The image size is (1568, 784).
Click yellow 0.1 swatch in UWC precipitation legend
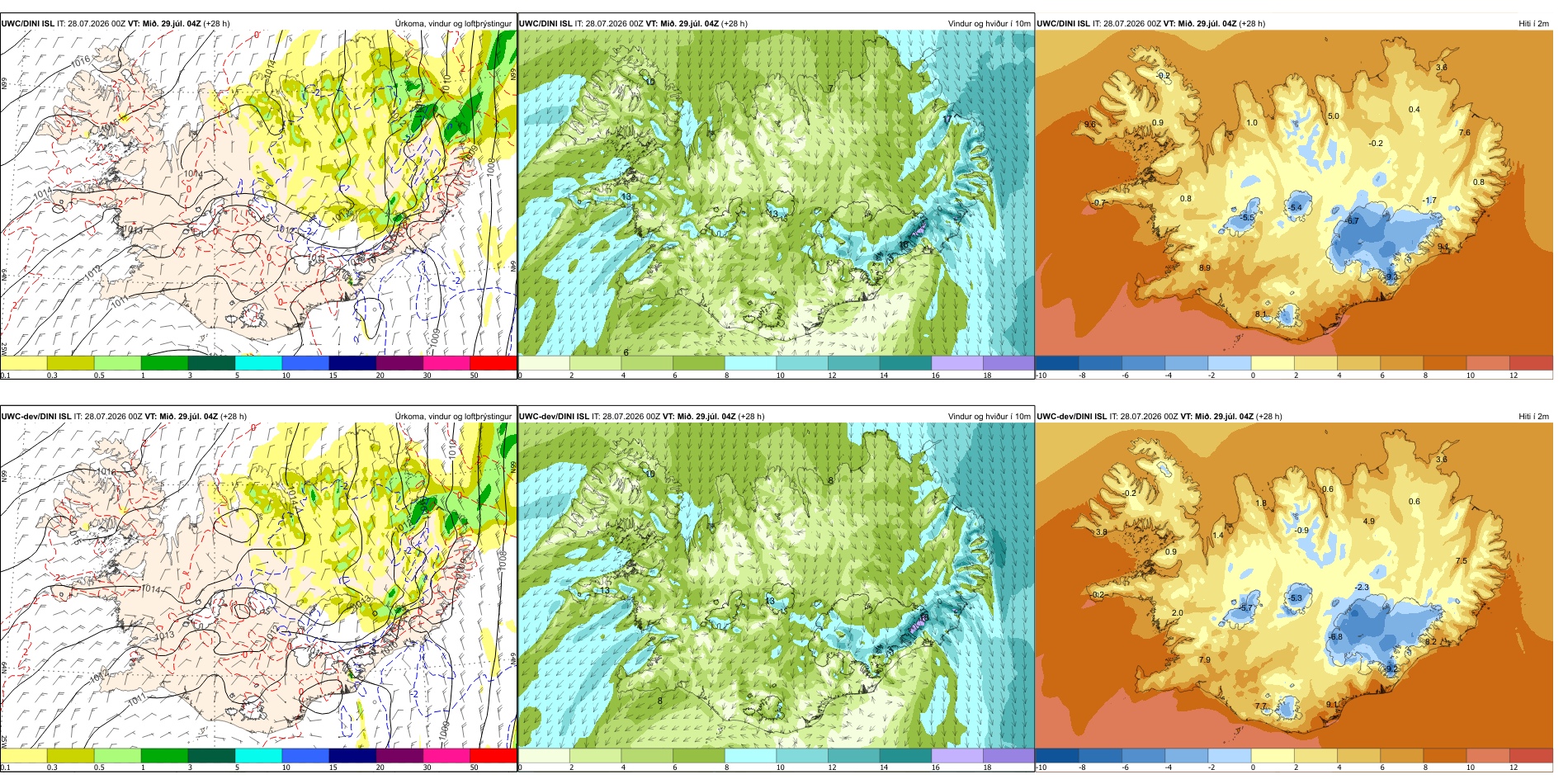coord(23,363)
